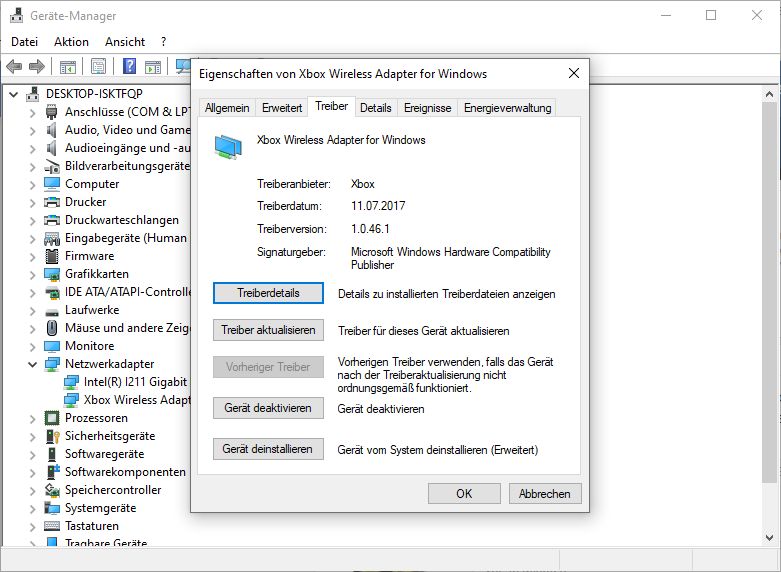This screenshot has height=572, width=781.
Task: Click the Bildverarbeitungsgeräte camera icon
Action: click(x=52, y=166)
